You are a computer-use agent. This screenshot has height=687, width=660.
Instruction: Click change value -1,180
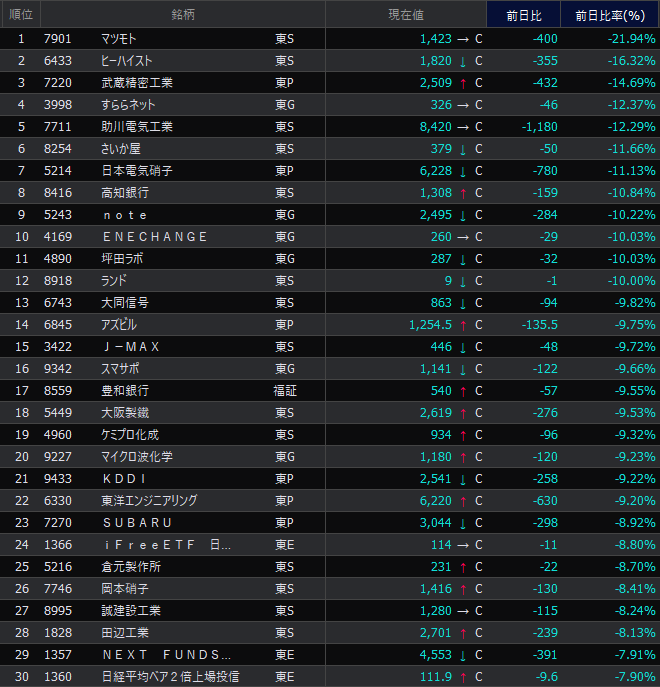click(x=539, y=127)
